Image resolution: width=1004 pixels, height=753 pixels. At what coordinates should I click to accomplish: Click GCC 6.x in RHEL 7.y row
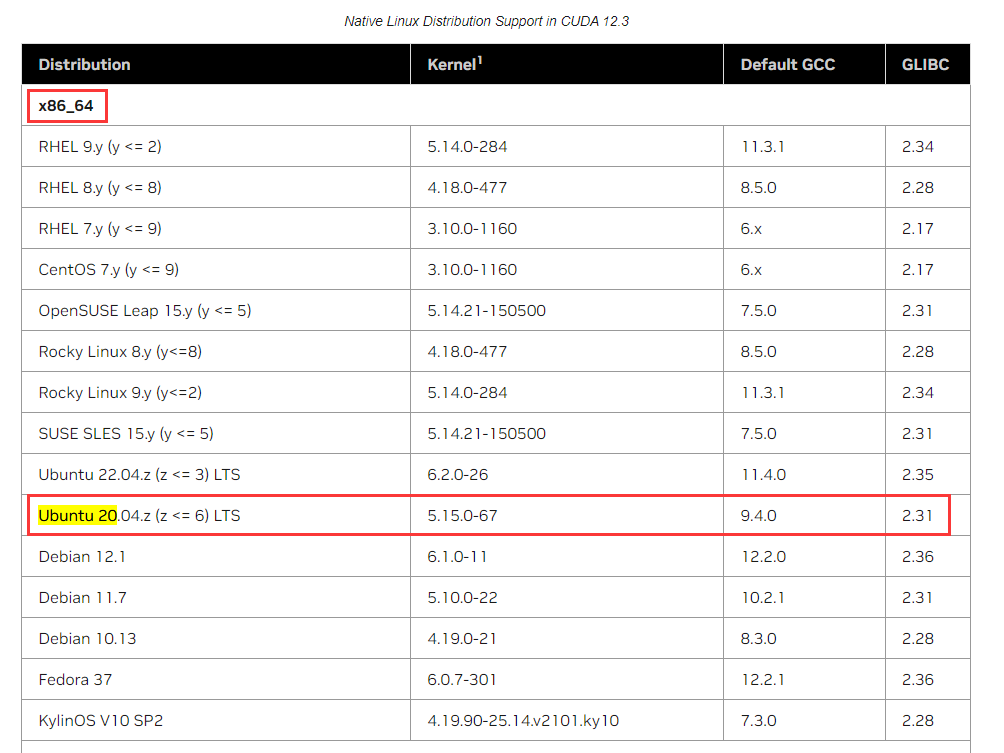pos(752,229)
